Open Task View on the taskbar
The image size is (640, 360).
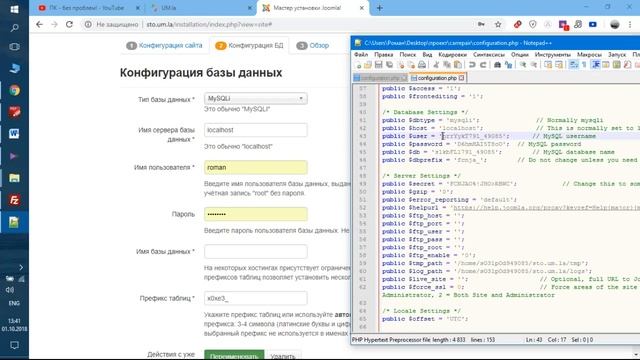tap(14, 47)
